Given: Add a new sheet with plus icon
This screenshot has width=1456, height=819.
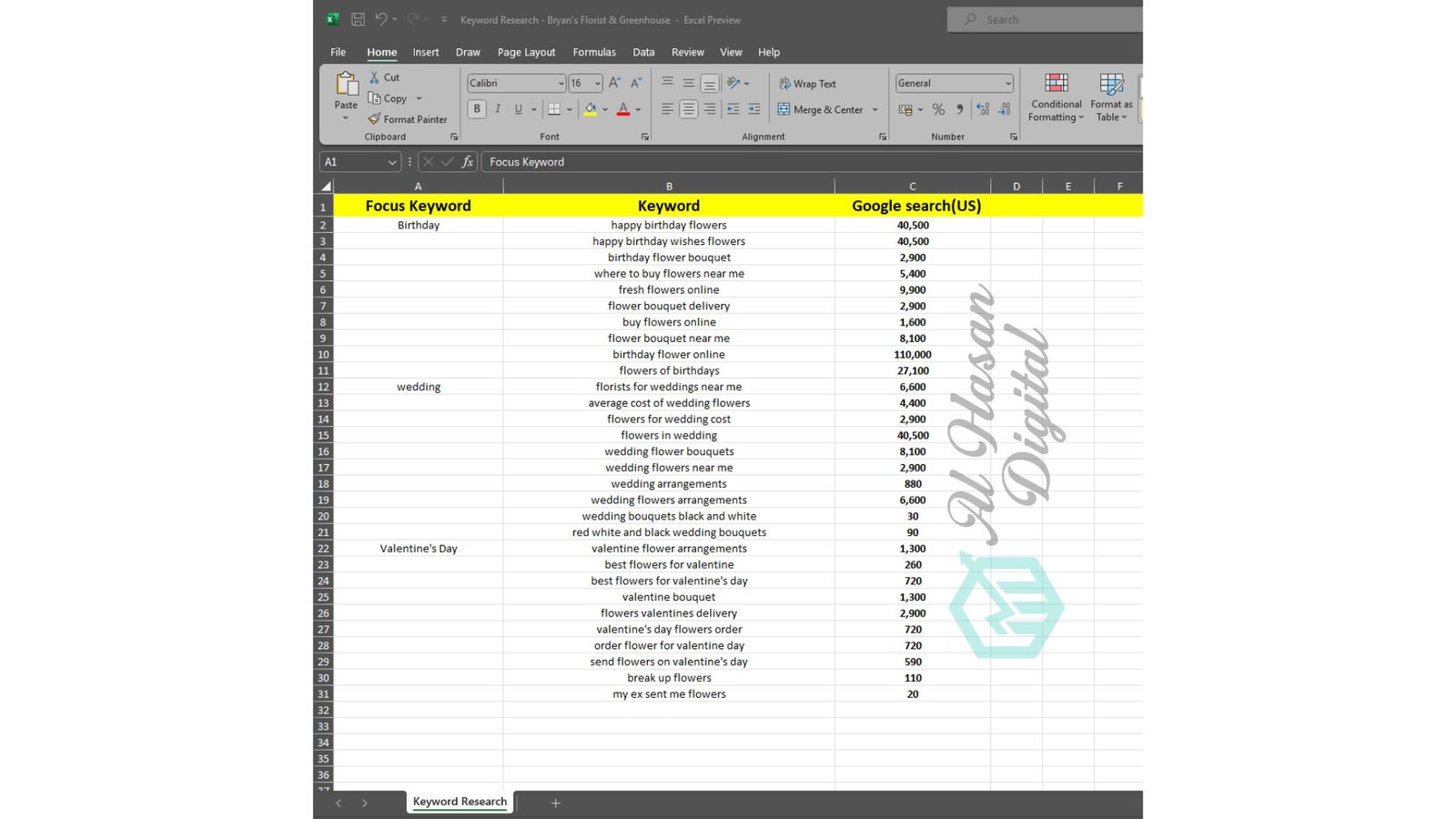Looking at the screenshot, I should [x=556, y=803].
